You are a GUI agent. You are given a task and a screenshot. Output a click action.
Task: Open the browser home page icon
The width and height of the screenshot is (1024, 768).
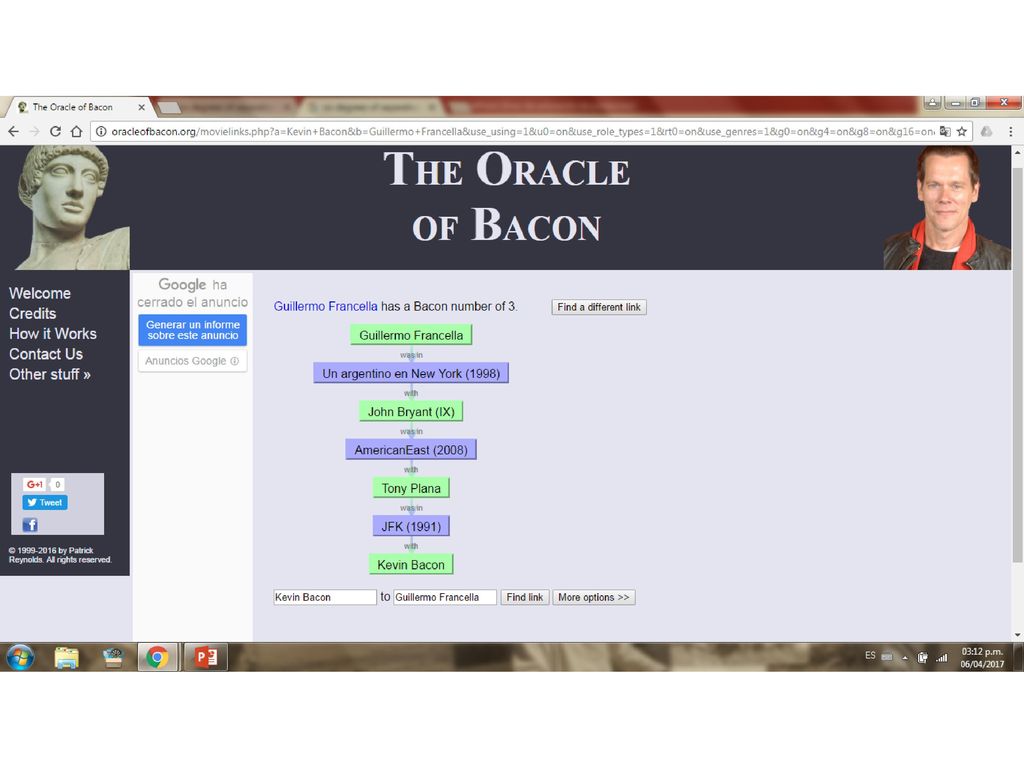click(76, 131)
